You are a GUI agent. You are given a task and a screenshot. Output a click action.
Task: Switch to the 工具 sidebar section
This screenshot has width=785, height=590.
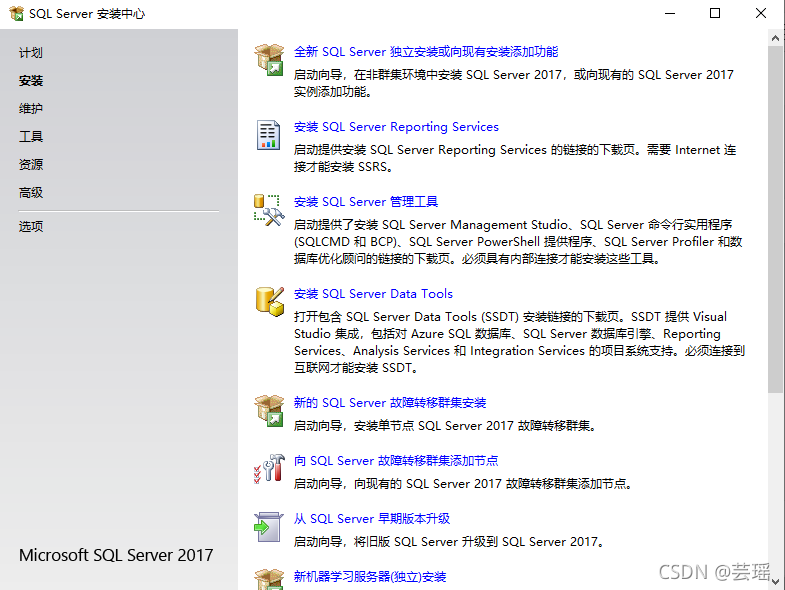pos(31,137)
